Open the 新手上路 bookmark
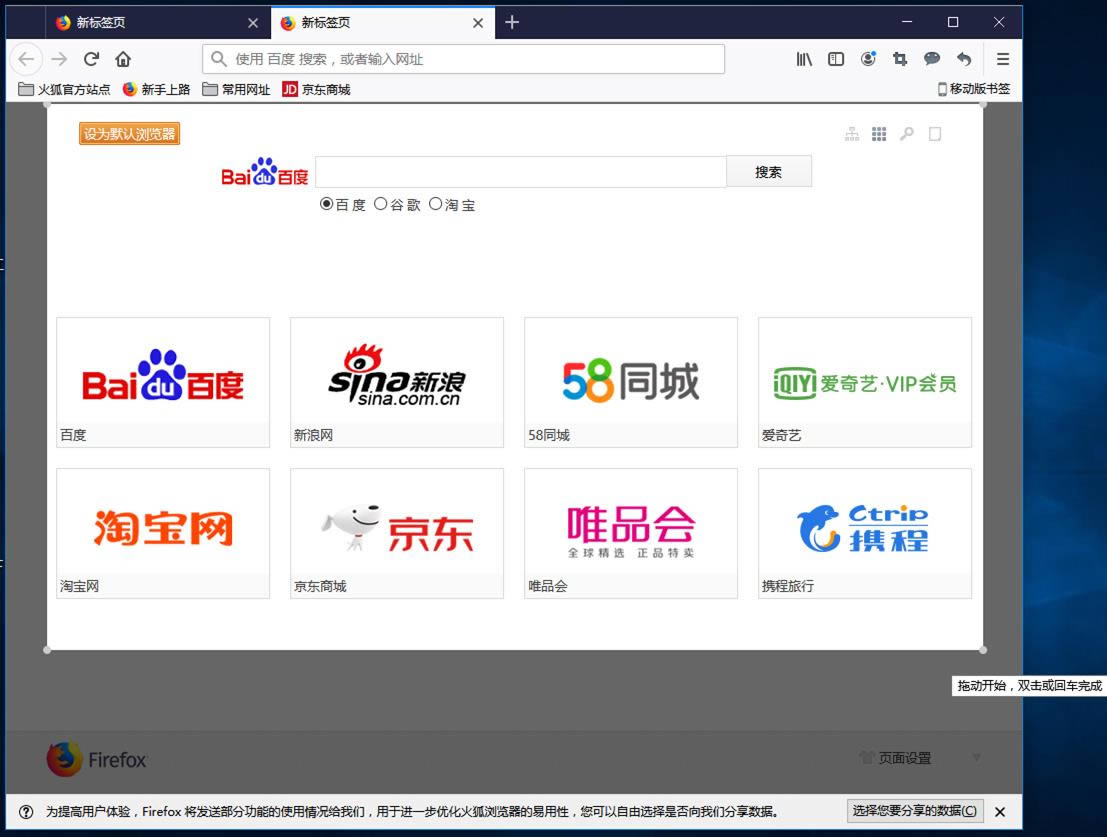The height and width of the screenshot is (837, 1107). point(157,90)
